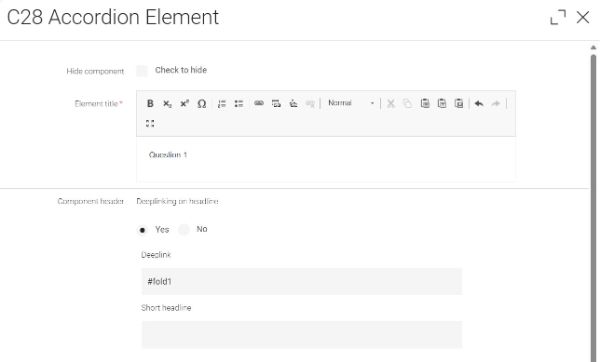Viewport: 600px width, 362px height.
Task: Insert special character with the Omega icon
Action: click(202, 103)
